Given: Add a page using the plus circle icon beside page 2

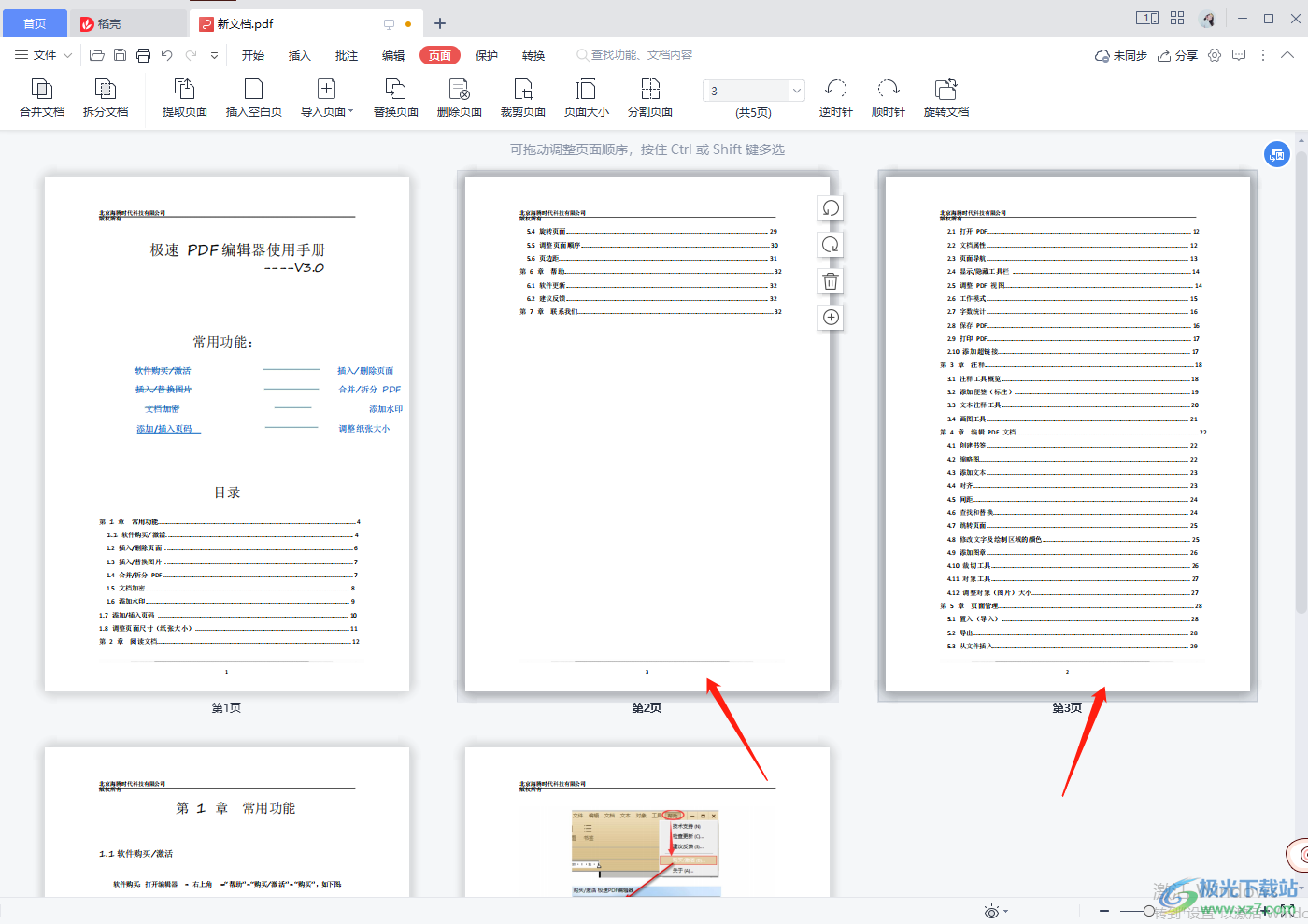Looking at the screenshot, I should coord(831,318).
